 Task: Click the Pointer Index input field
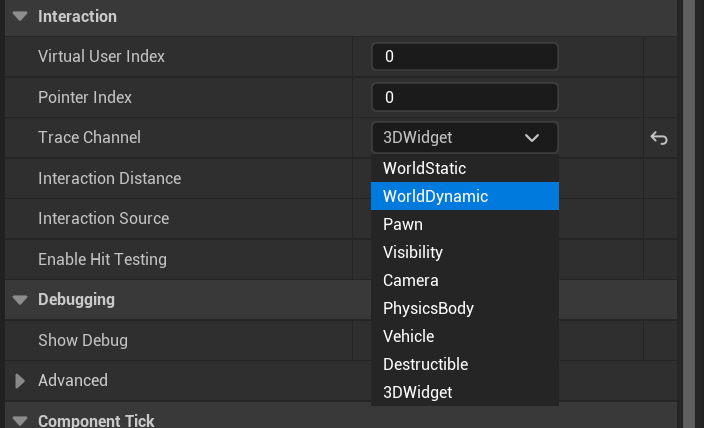[x=464, y=98]
